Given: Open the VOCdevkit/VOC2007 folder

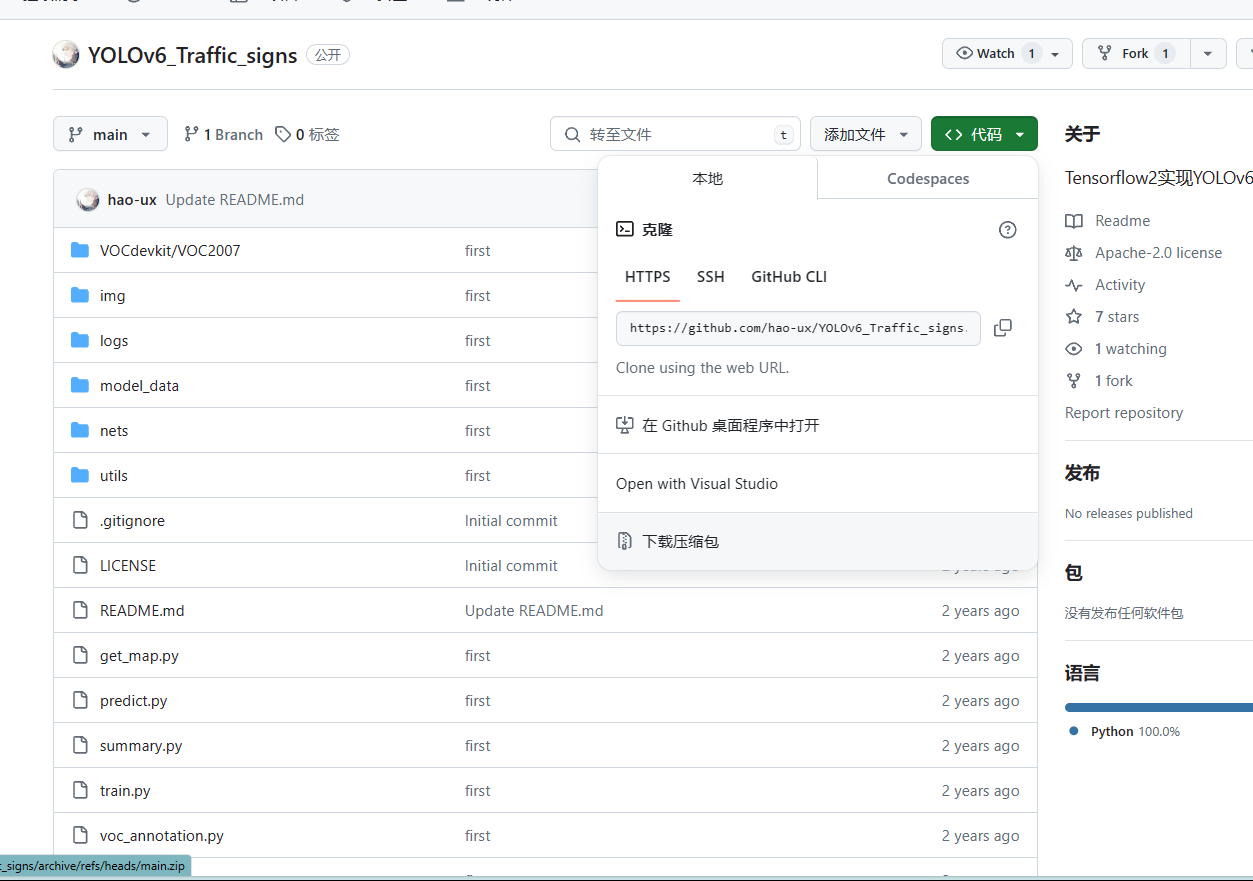Looking at the screenshot, I should [x=170, y=250].
